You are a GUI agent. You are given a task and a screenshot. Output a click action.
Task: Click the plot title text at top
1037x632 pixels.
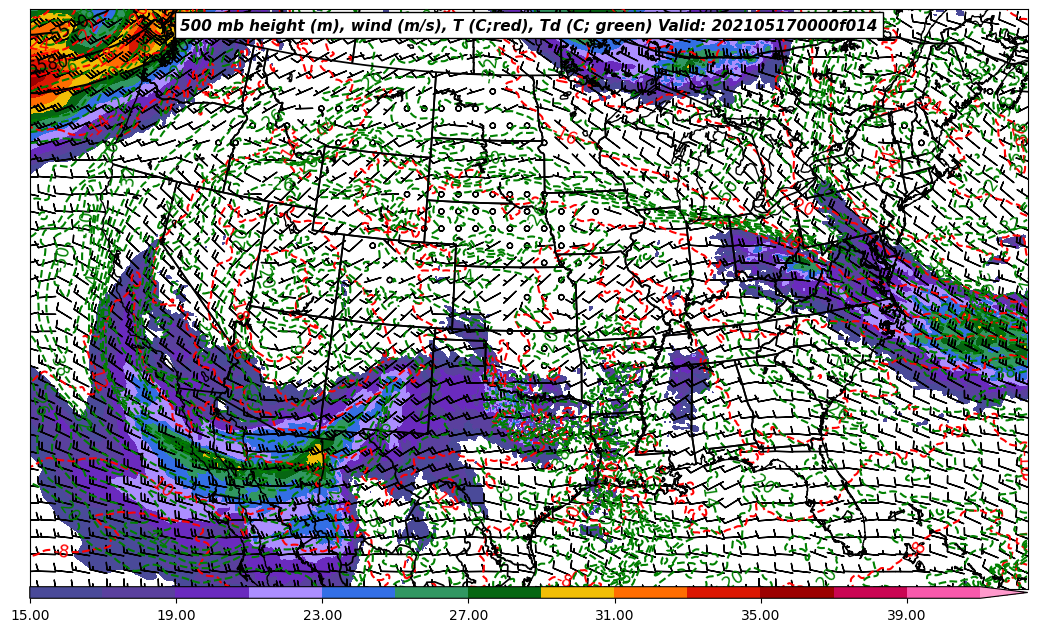[x=528, y=26]
